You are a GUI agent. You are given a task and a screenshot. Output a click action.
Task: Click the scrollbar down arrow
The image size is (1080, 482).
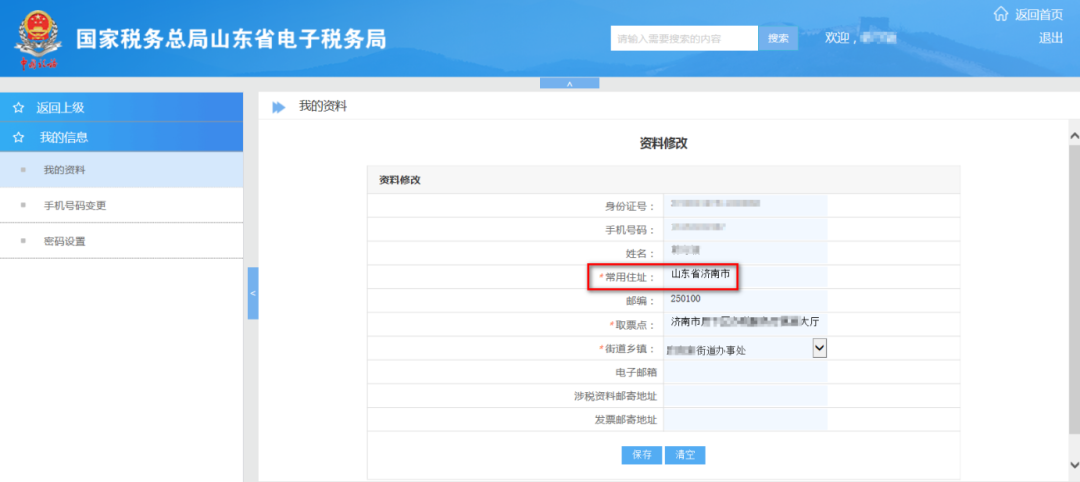[x=1074, y=463]
